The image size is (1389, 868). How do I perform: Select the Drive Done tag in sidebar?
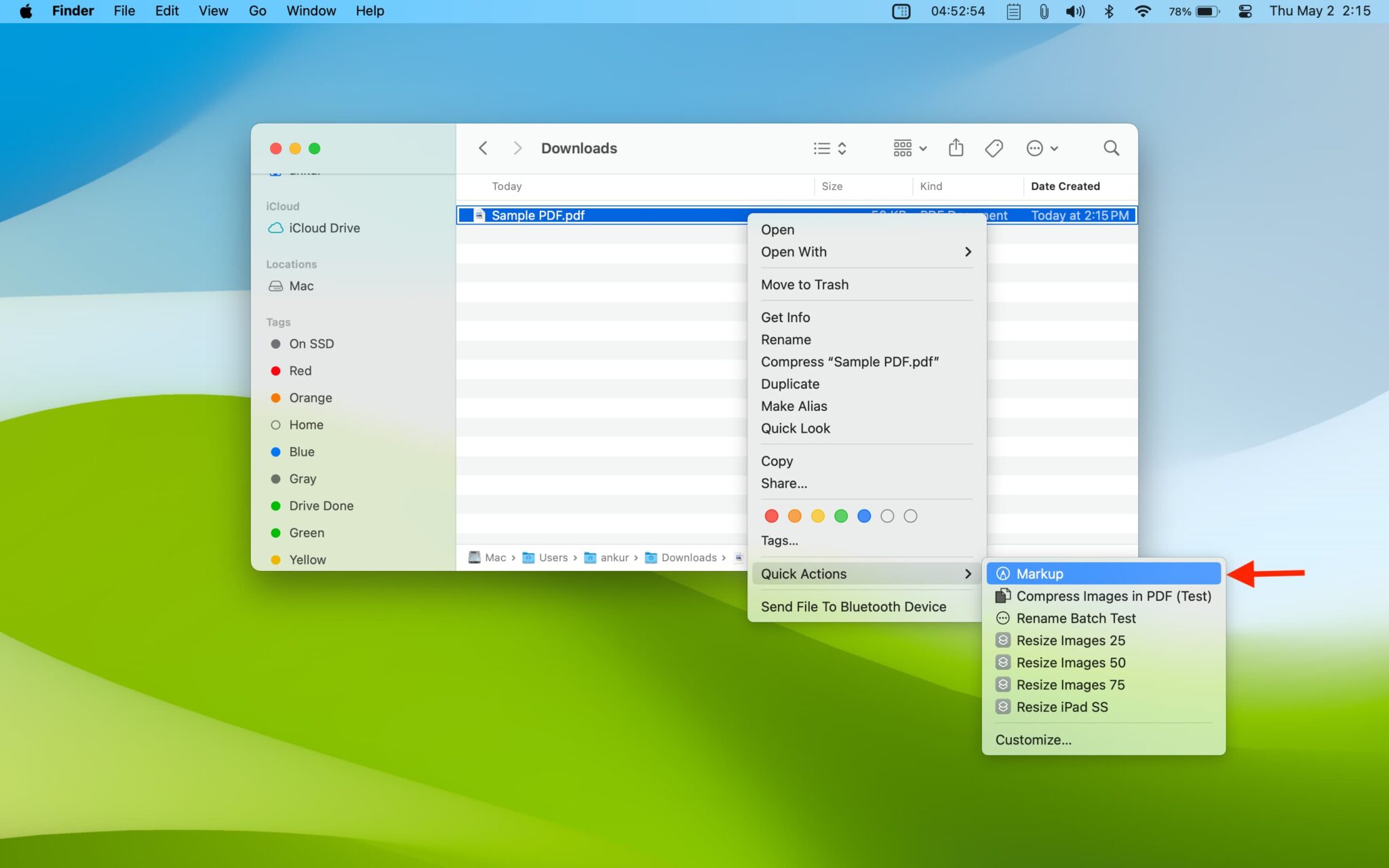click(312, 506)
